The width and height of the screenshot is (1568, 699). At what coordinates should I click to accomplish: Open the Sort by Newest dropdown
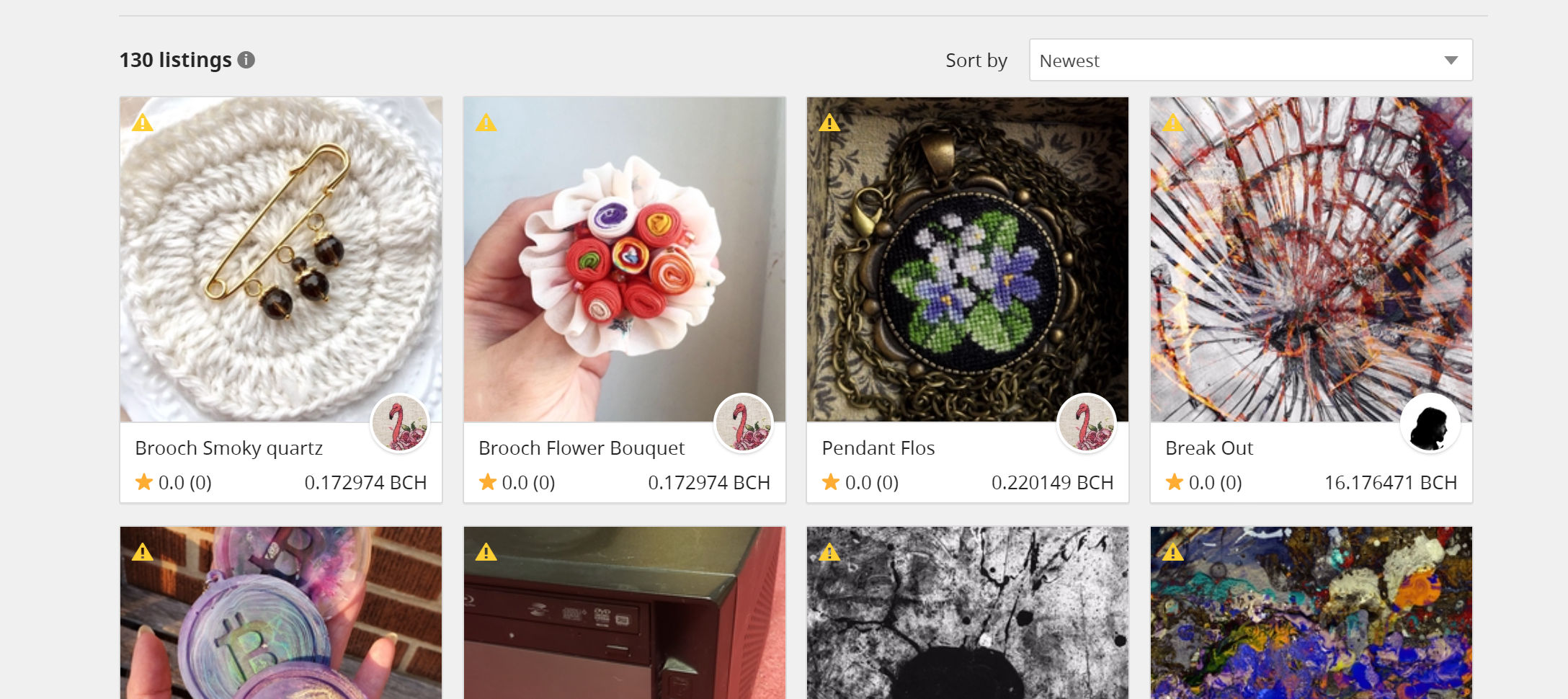tap(1251, 60)
